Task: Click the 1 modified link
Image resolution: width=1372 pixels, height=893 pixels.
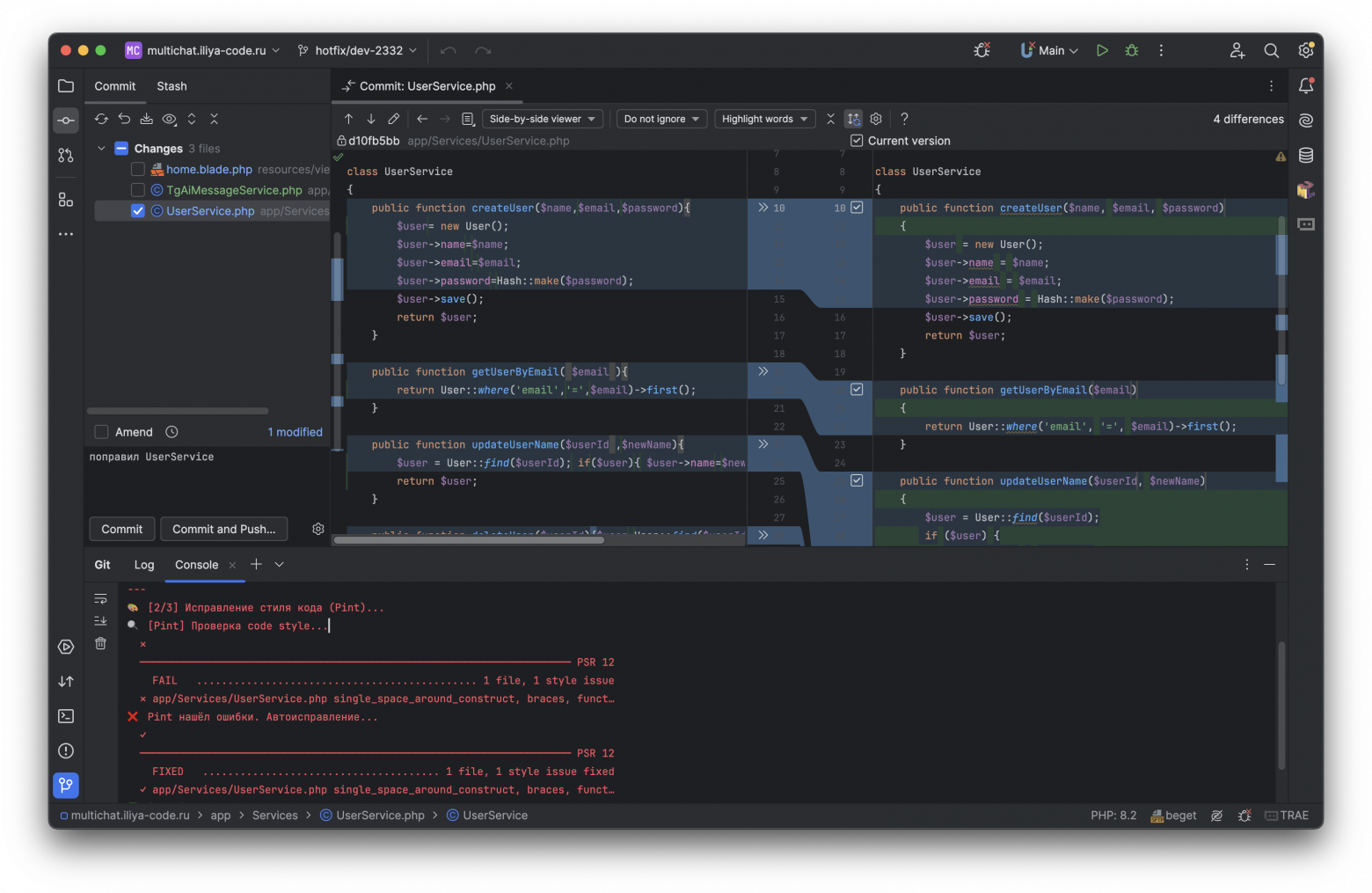Action: coord(295,432)
